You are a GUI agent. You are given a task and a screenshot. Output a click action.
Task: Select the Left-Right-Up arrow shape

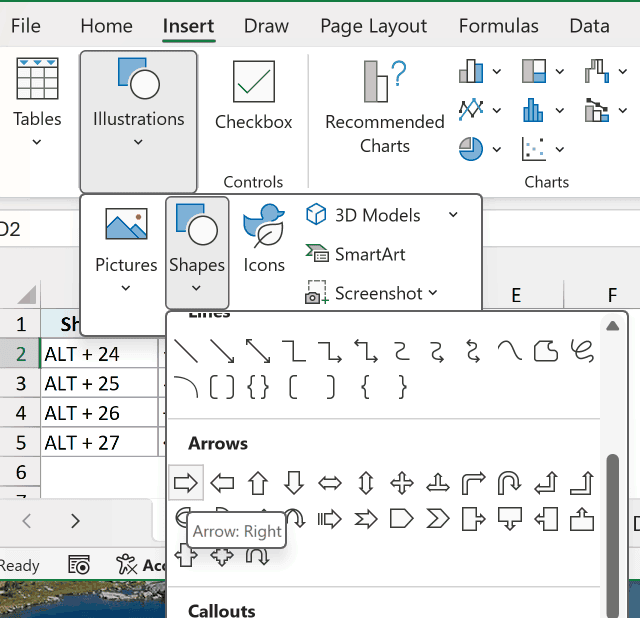point(438,483)
